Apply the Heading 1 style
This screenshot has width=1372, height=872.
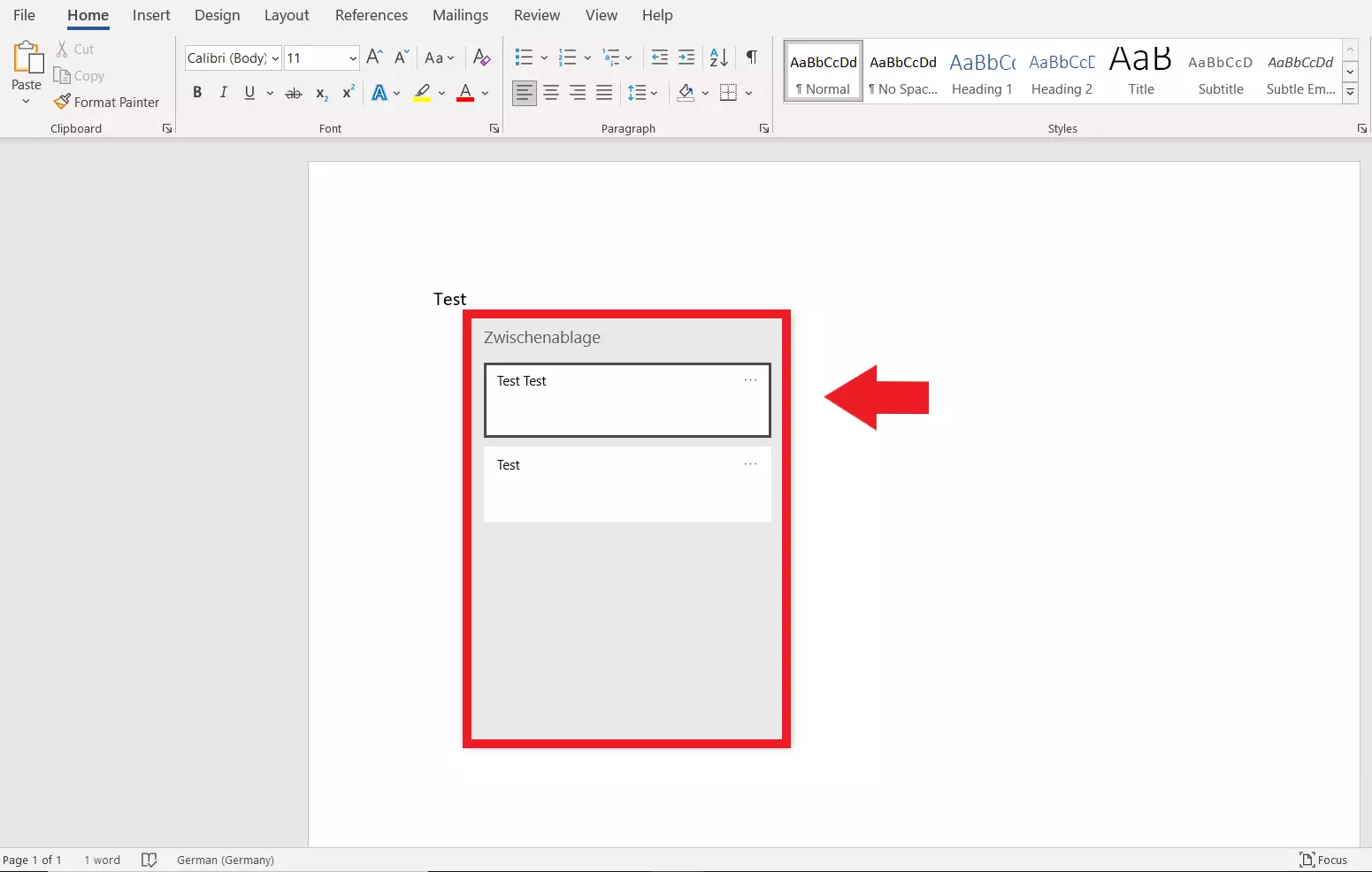pyautogui.click(x=981, y=71)
